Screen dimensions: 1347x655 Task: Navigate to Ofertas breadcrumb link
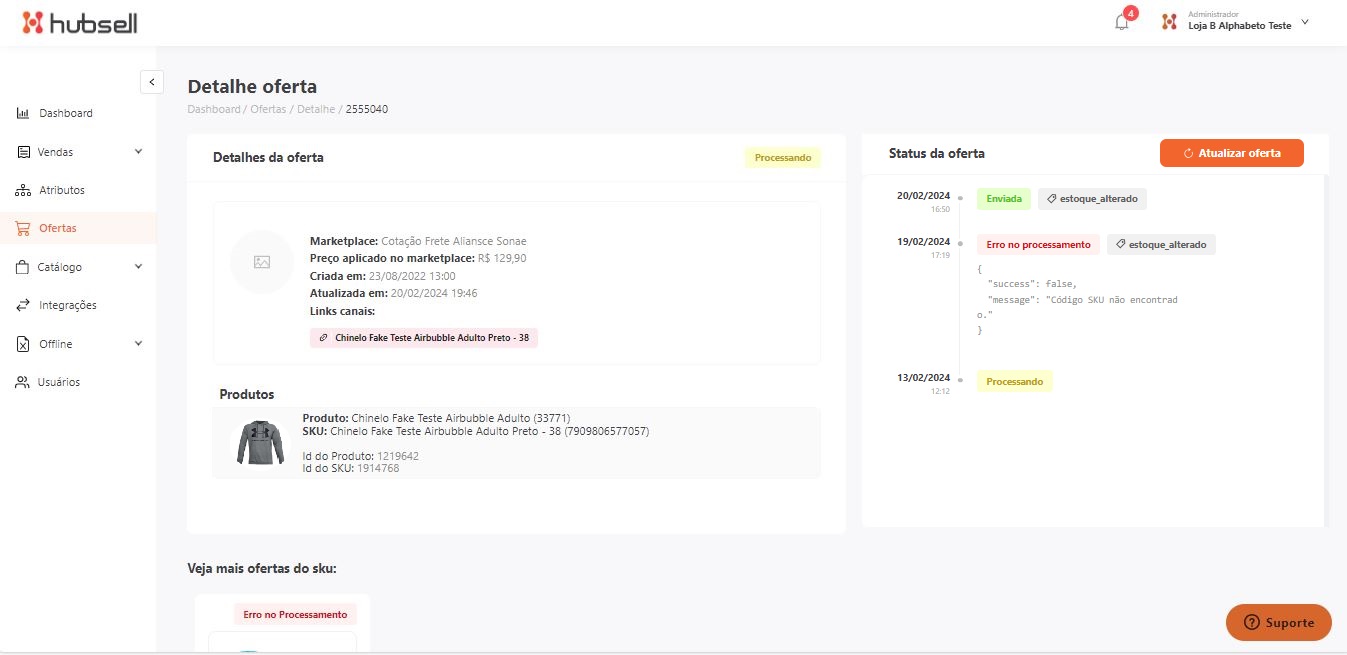click(267, 109)
